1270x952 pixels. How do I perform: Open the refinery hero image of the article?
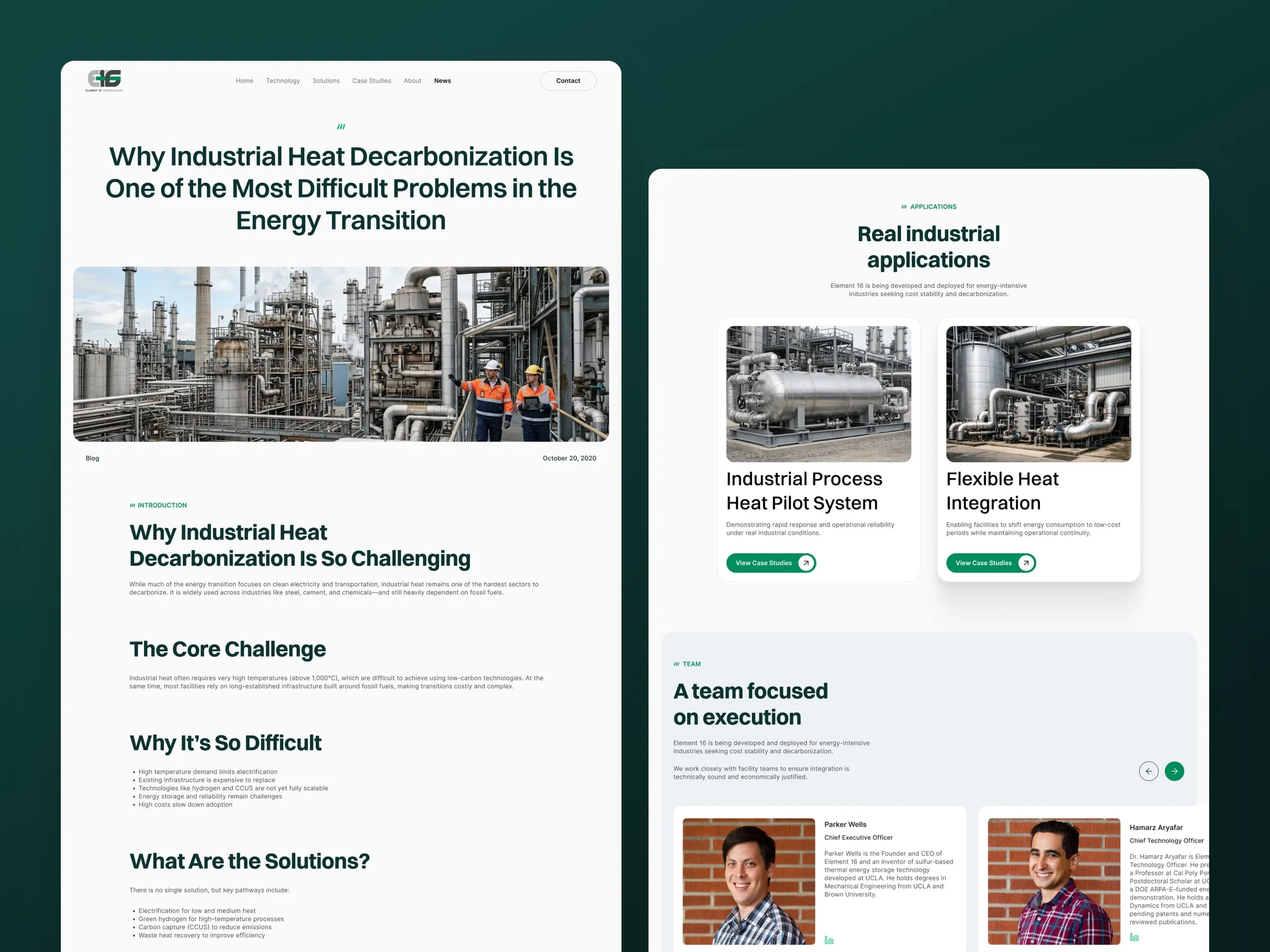(x=341, y=354)
